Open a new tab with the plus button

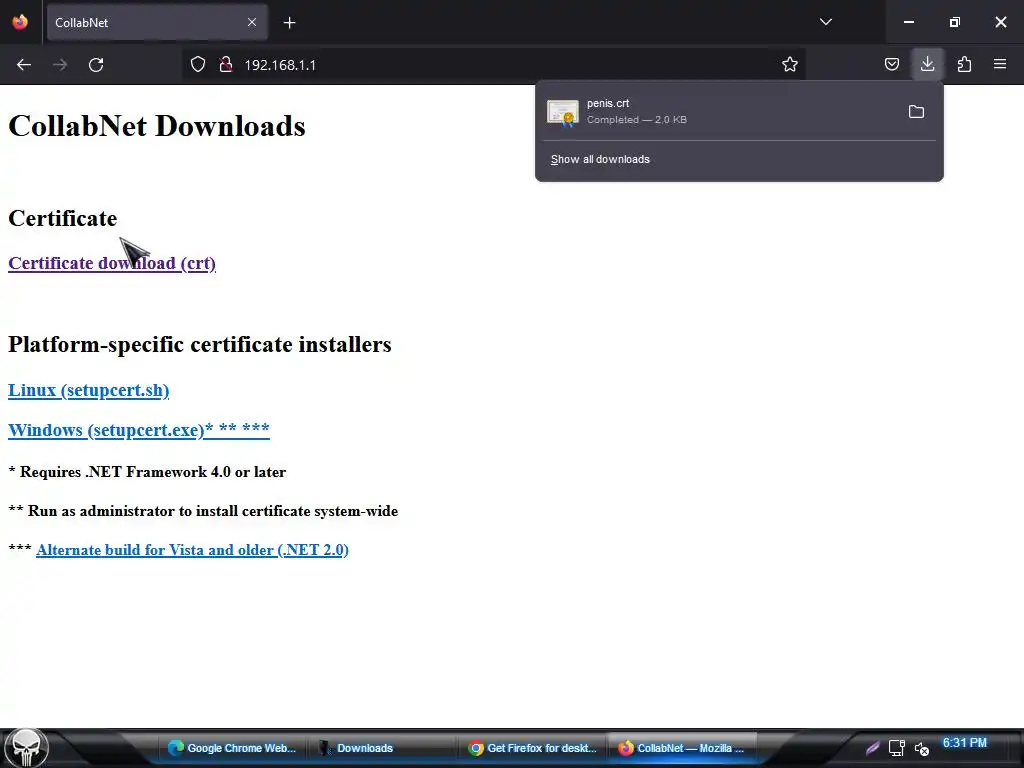click(289, 23)
